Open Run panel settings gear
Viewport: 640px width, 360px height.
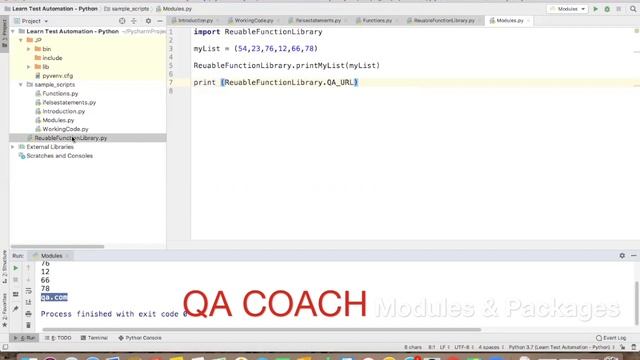622,256
